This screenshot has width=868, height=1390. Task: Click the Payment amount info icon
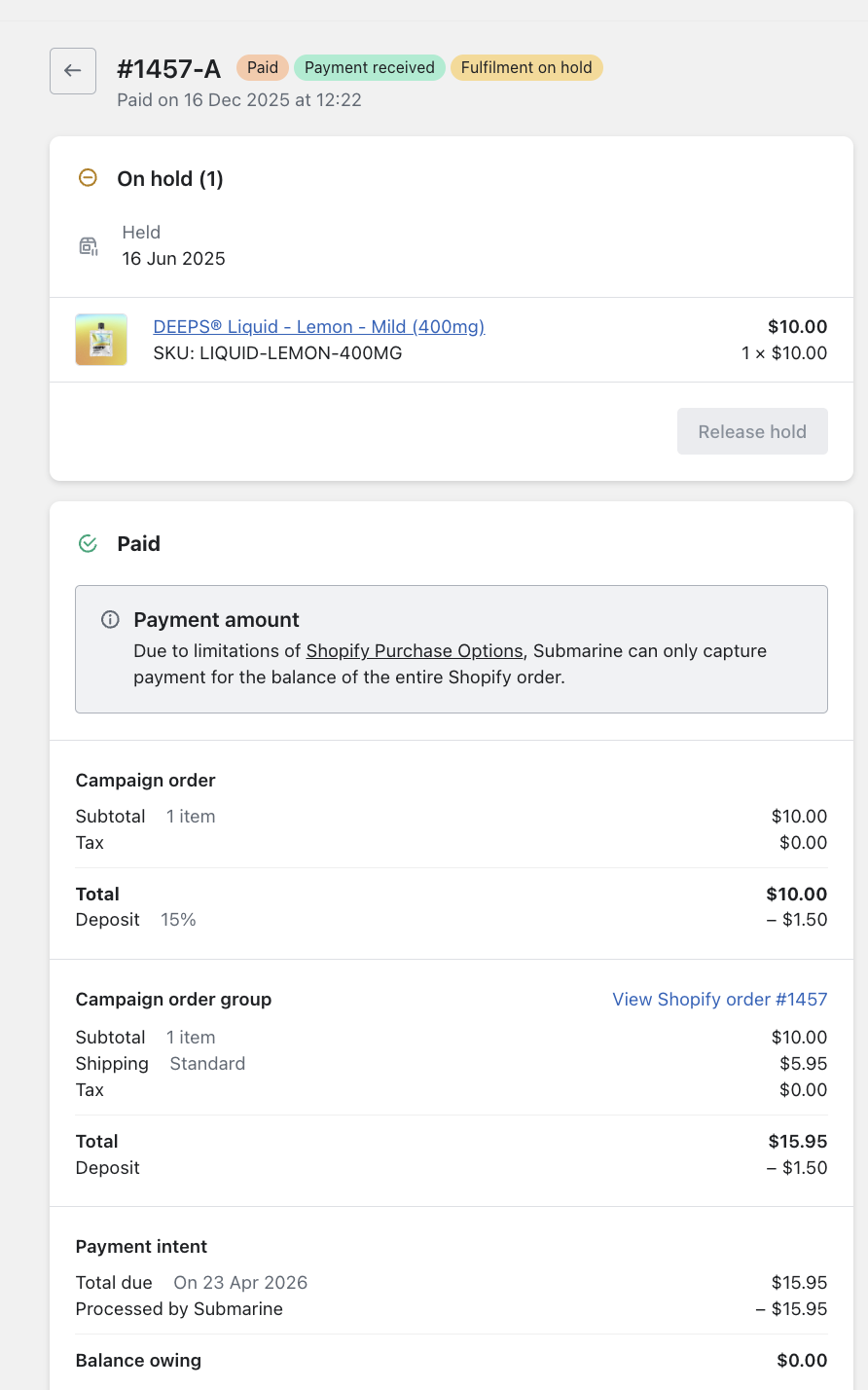(x=111, y=620)
